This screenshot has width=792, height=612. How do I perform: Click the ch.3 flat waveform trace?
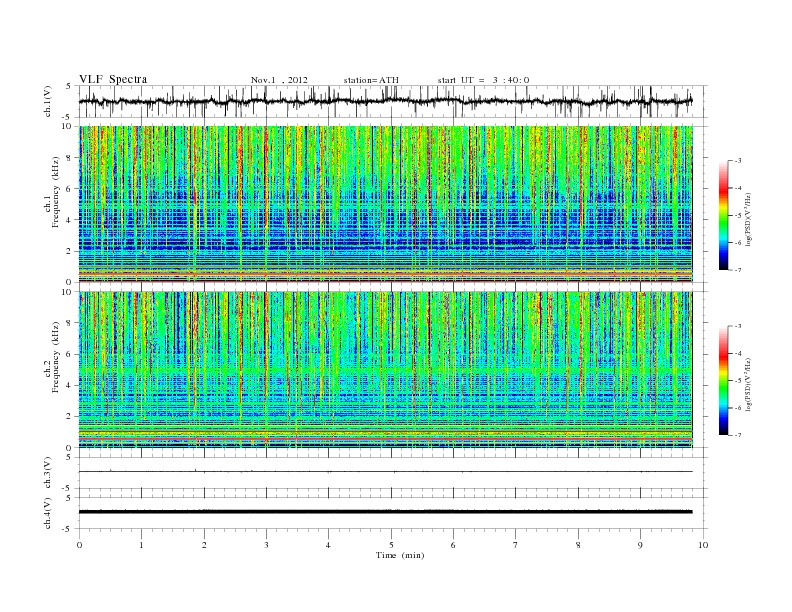tap(386, 472)
